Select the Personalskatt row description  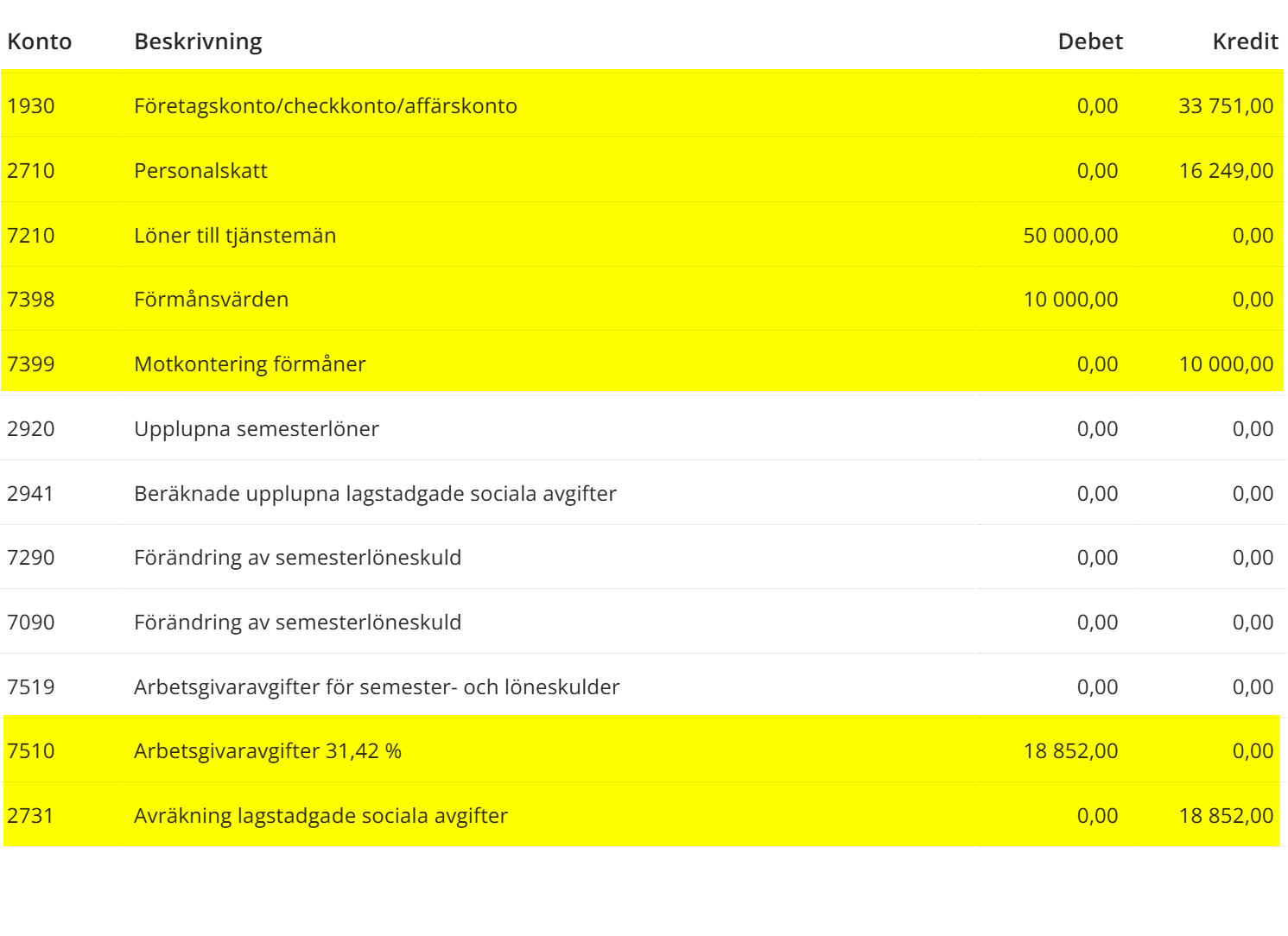pyautogui.click(x=200, y=171)
